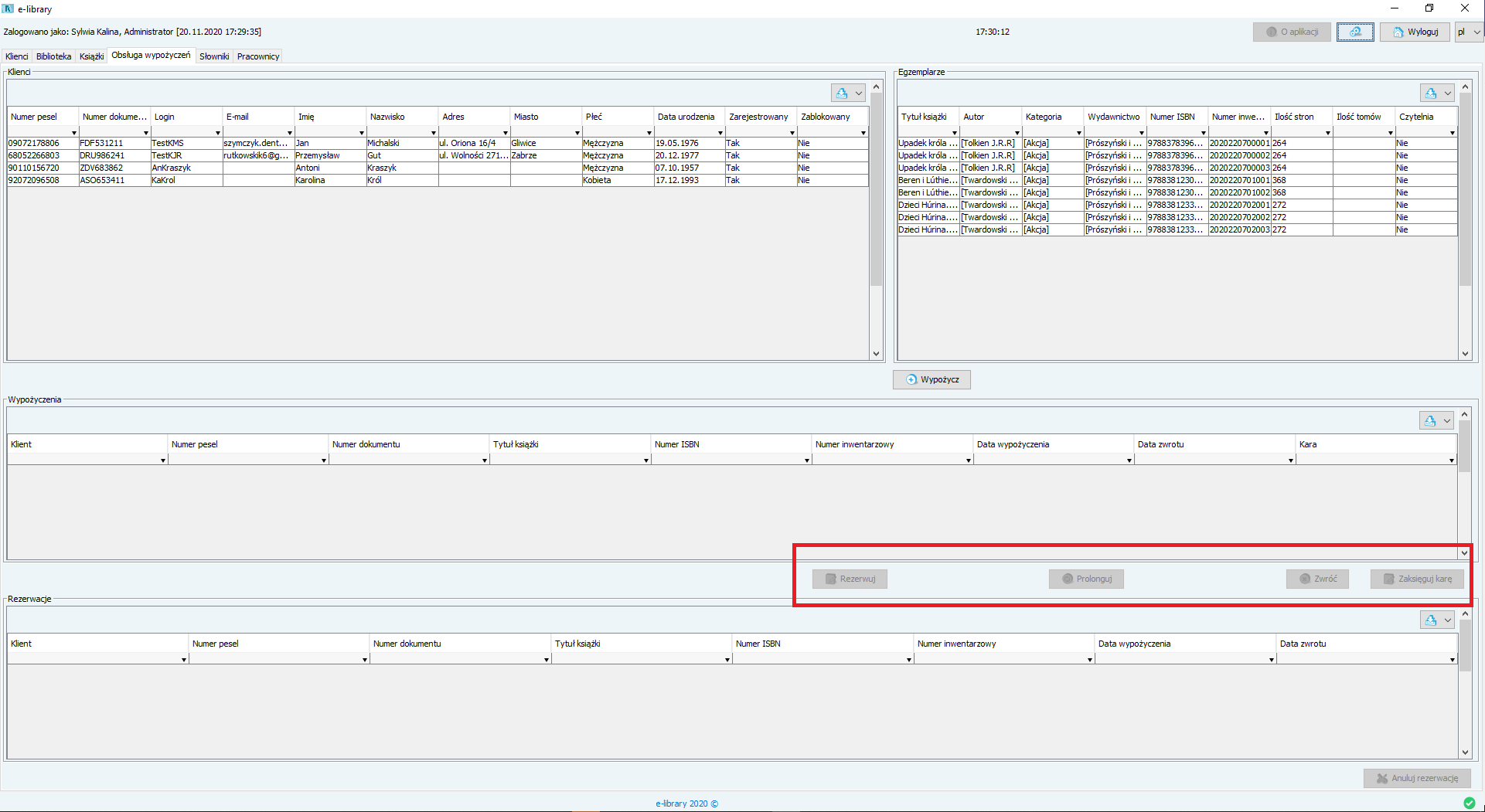Image resolution: width=1485 pixels, height=812 pixels.
Task: Open the Miasto column filter dropdown
Action: click(577, 133)
